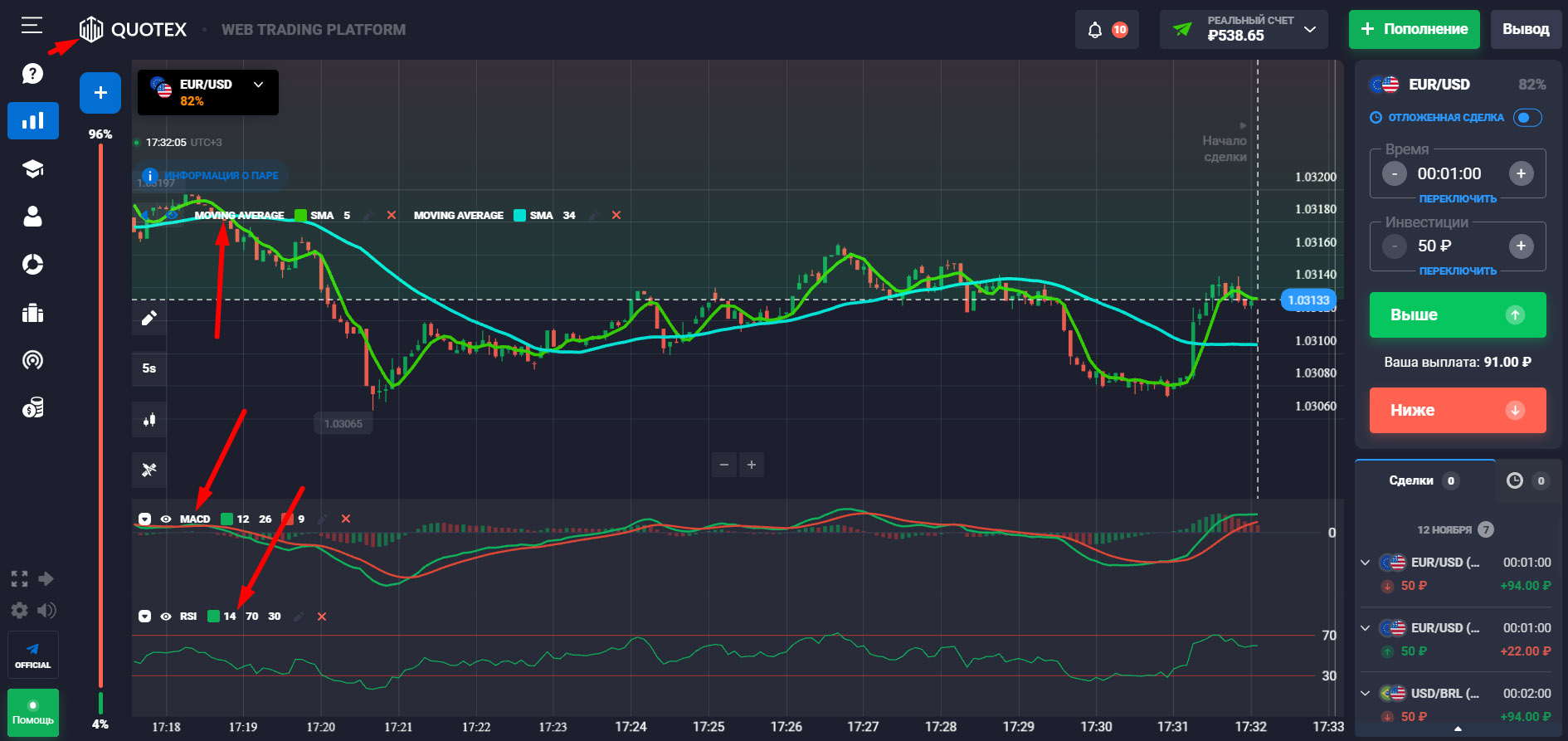Switch to the Сделки tab
The image size is (1568, 741).
pyautogui.click(x=1424, y=480)
